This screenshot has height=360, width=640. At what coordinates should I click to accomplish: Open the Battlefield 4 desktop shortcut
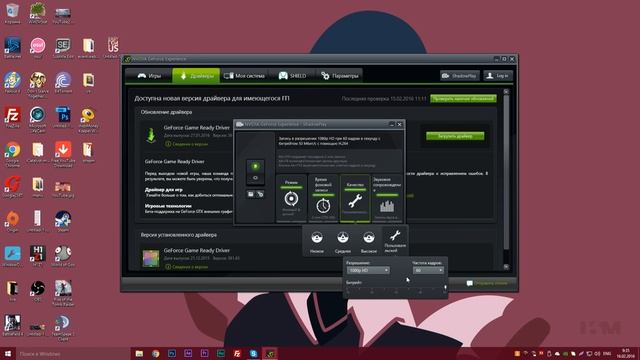(12, 325)
